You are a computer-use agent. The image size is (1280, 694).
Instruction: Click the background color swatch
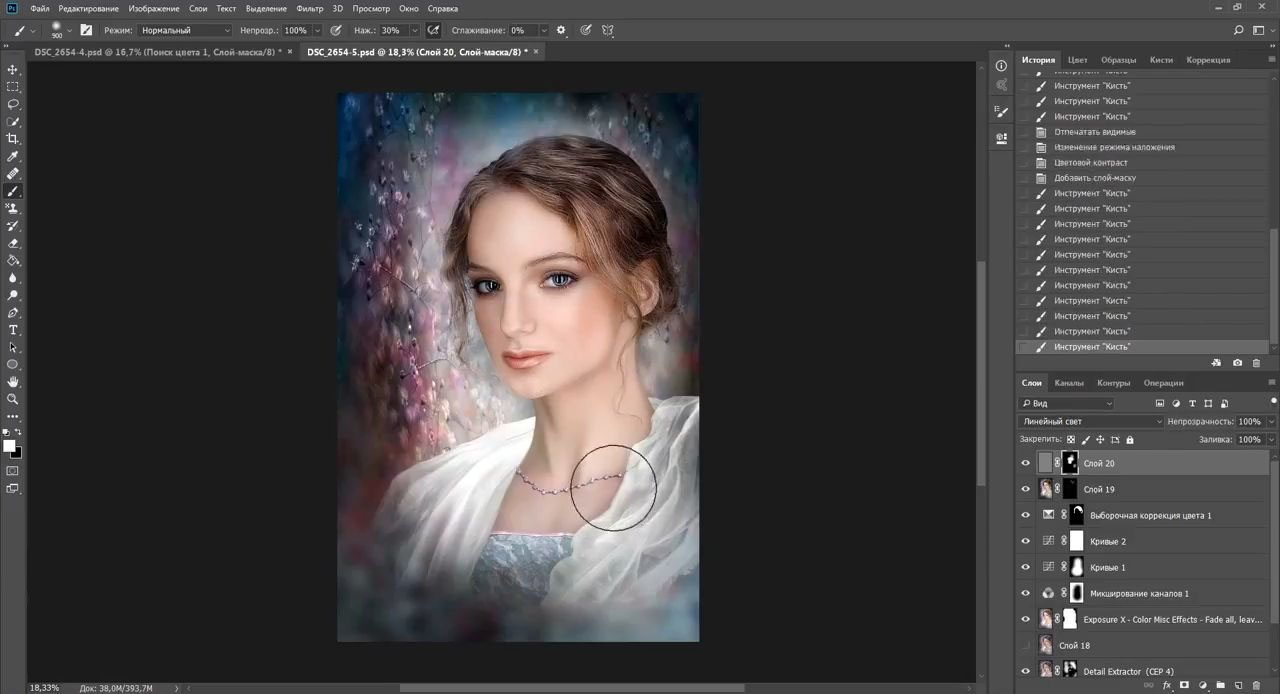(x=16, y=452)
